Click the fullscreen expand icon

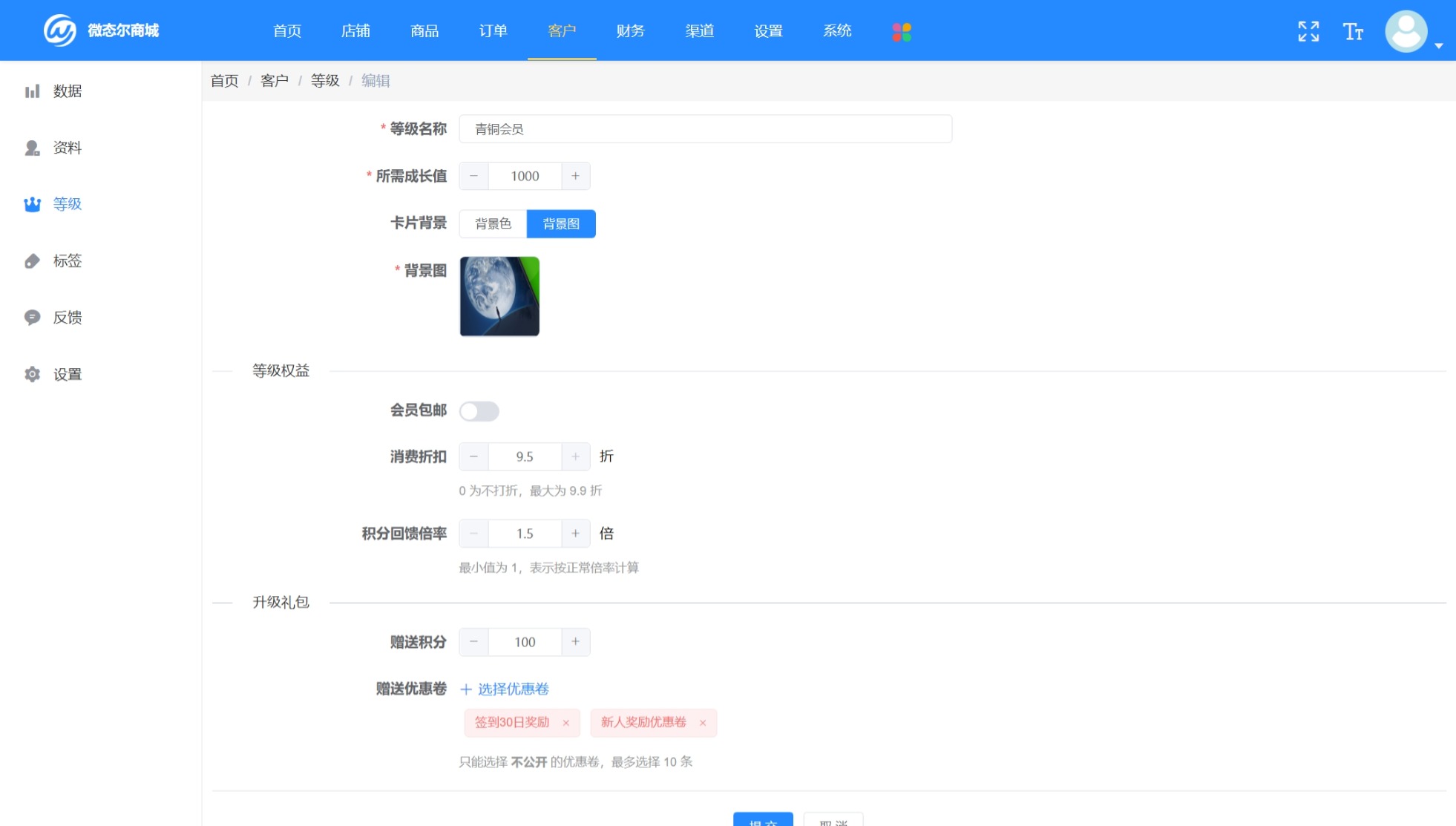(x=1310, y=30)
